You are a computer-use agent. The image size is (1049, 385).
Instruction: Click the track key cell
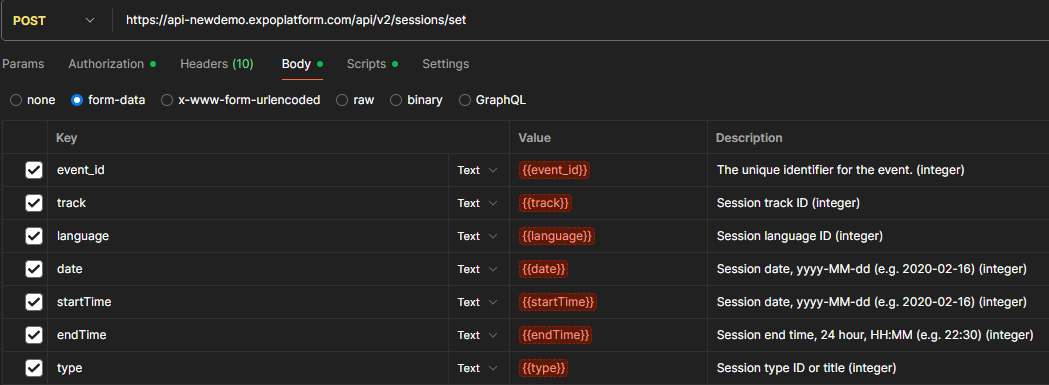[x=248, y=203]
